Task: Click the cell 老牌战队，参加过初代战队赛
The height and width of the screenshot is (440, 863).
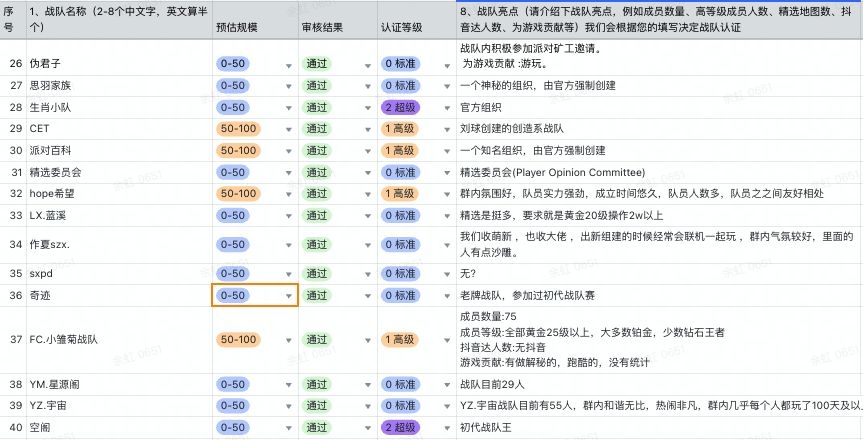Action: coord(659,296)
